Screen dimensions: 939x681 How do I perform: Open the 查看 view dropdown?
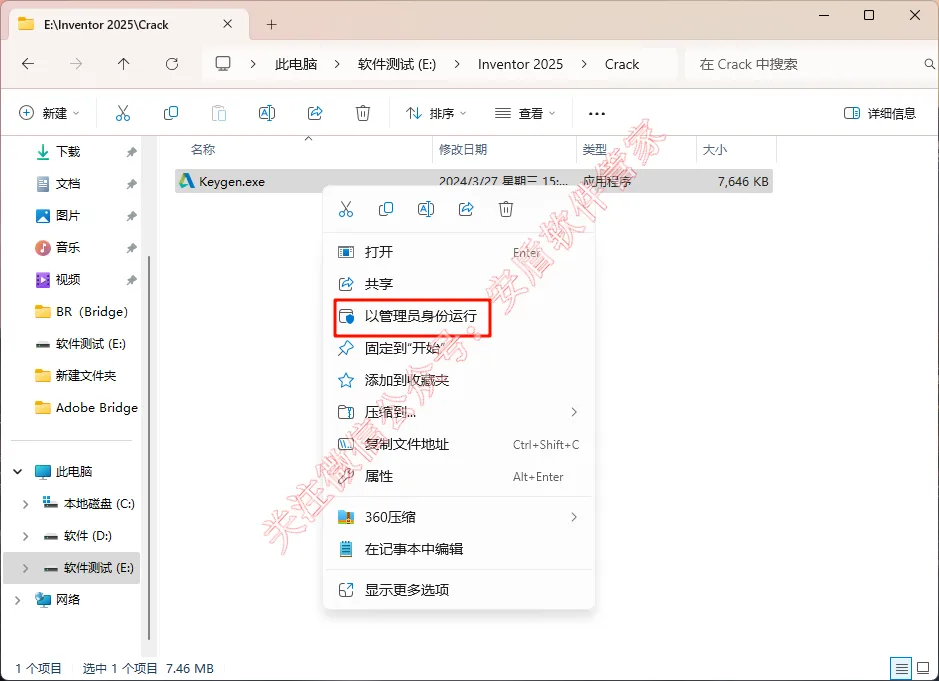pos(525,113)
